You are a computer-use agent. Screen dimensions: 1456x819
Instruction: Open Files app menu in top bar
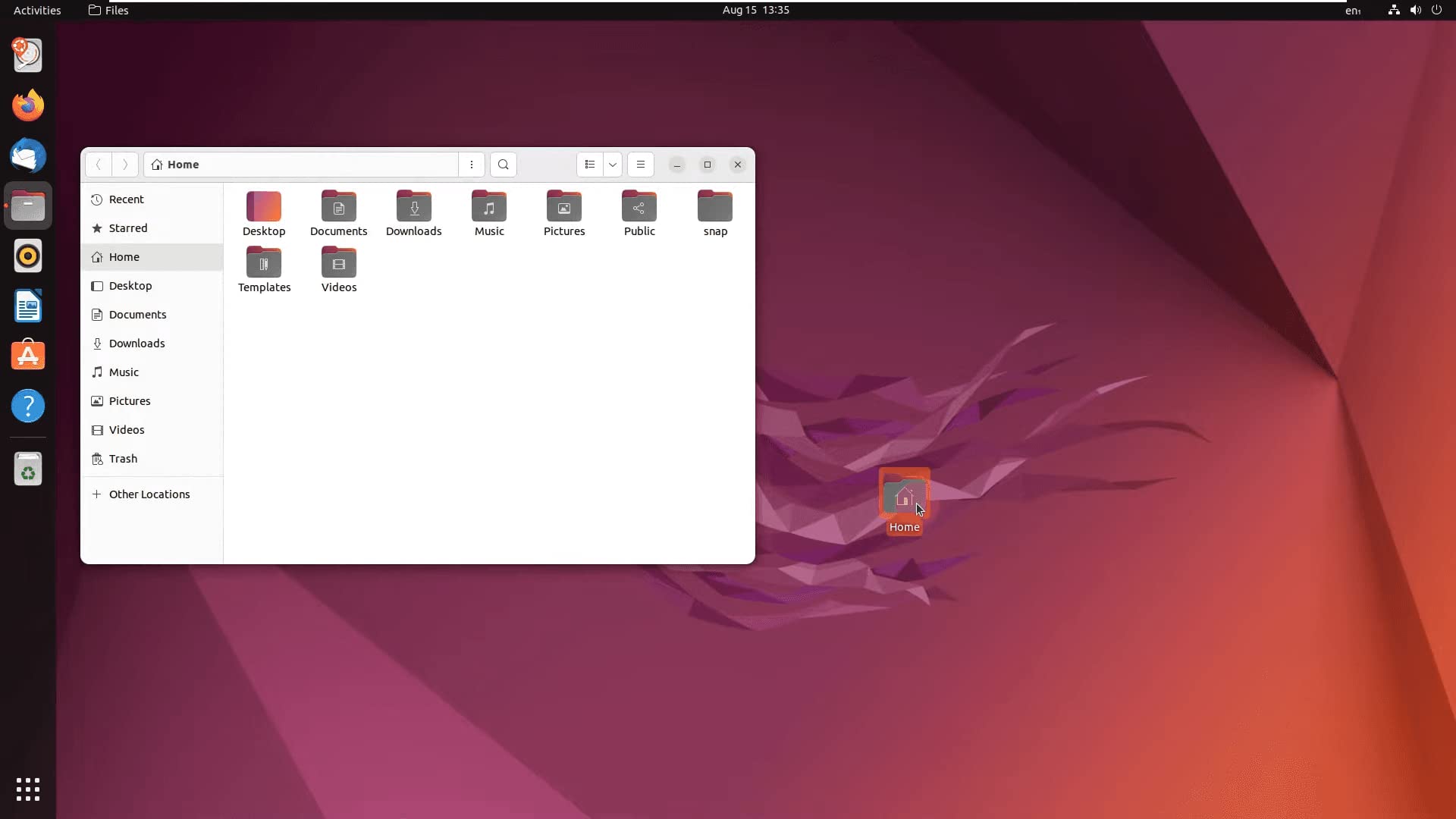[108, 10]
